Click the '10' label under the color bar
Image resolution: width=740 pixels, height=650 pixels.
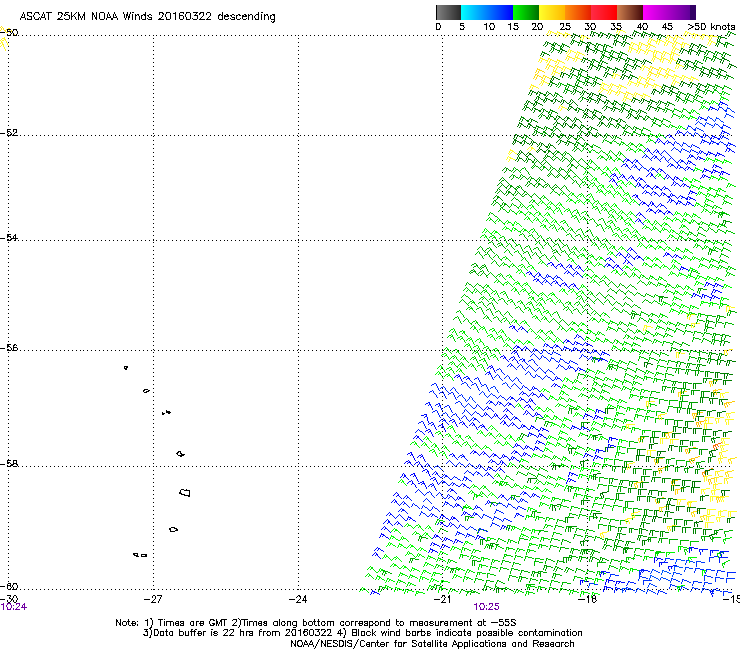point(489,27)
